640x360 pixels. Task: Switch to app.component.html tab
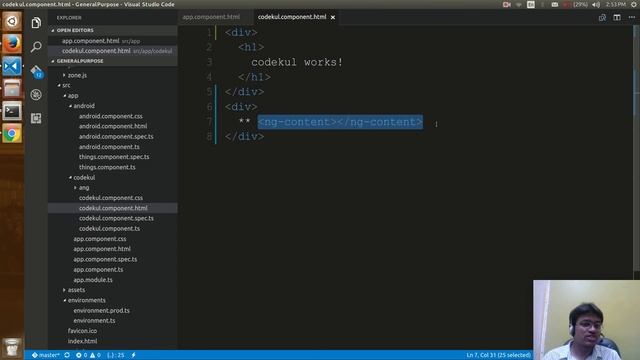(211, 17)
